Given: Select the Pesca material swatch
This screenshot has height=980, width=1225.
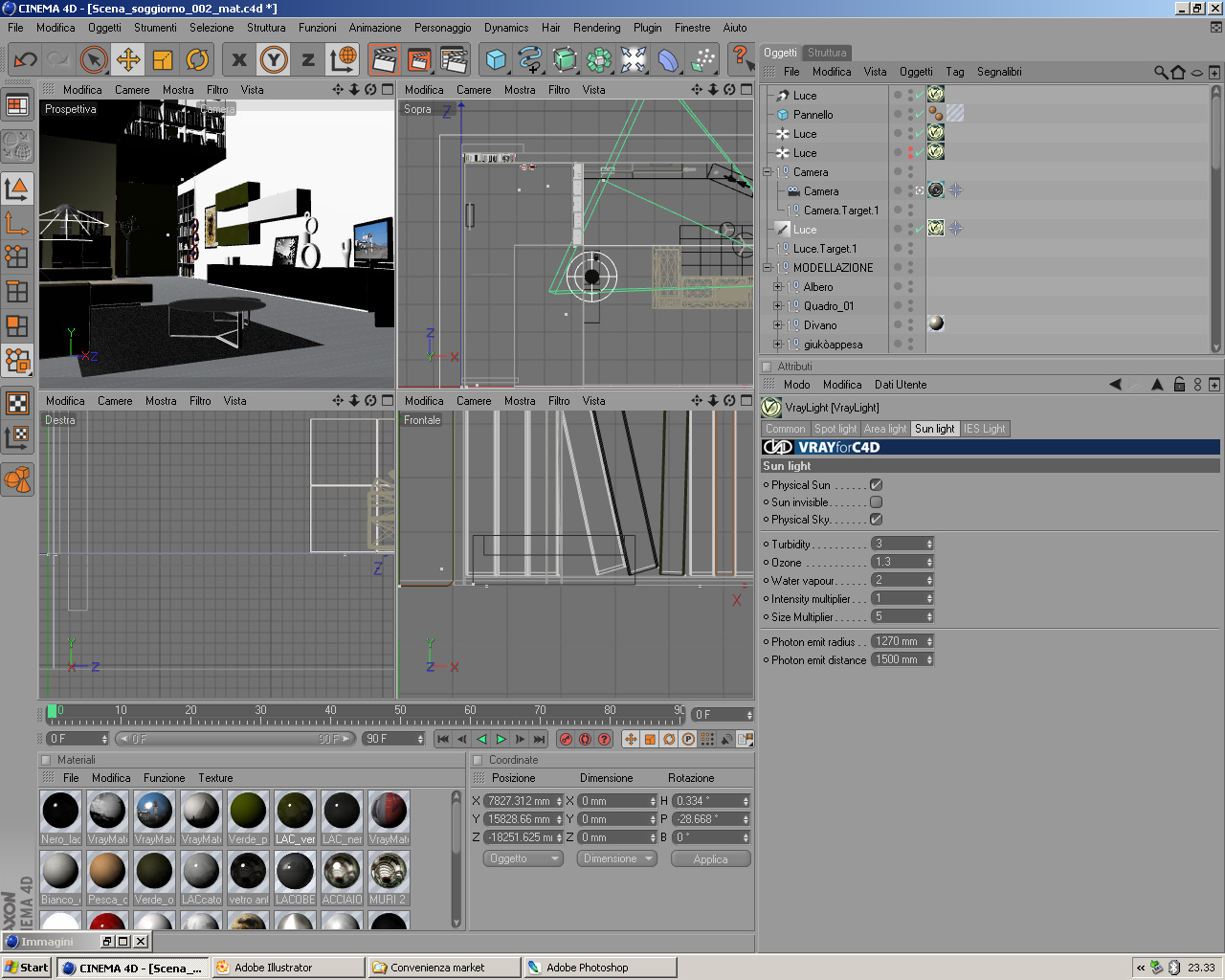Looking at the screenshot, I should tap(107, 872).
